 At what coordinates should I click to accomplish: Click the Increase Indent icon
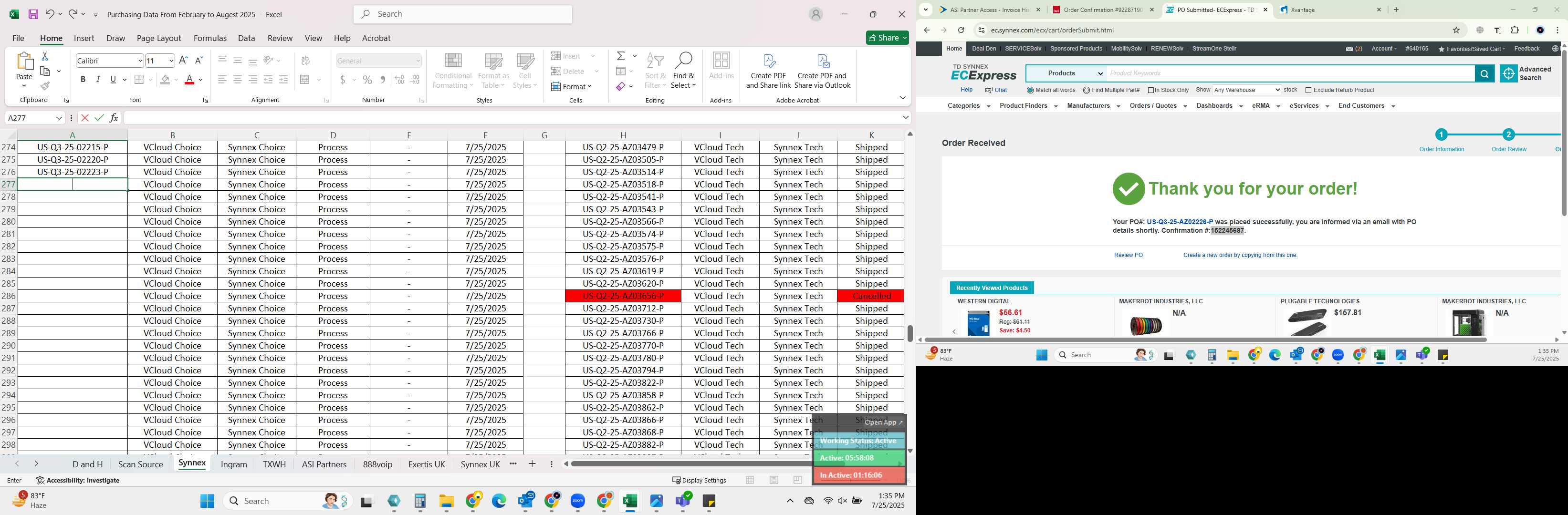283,80
